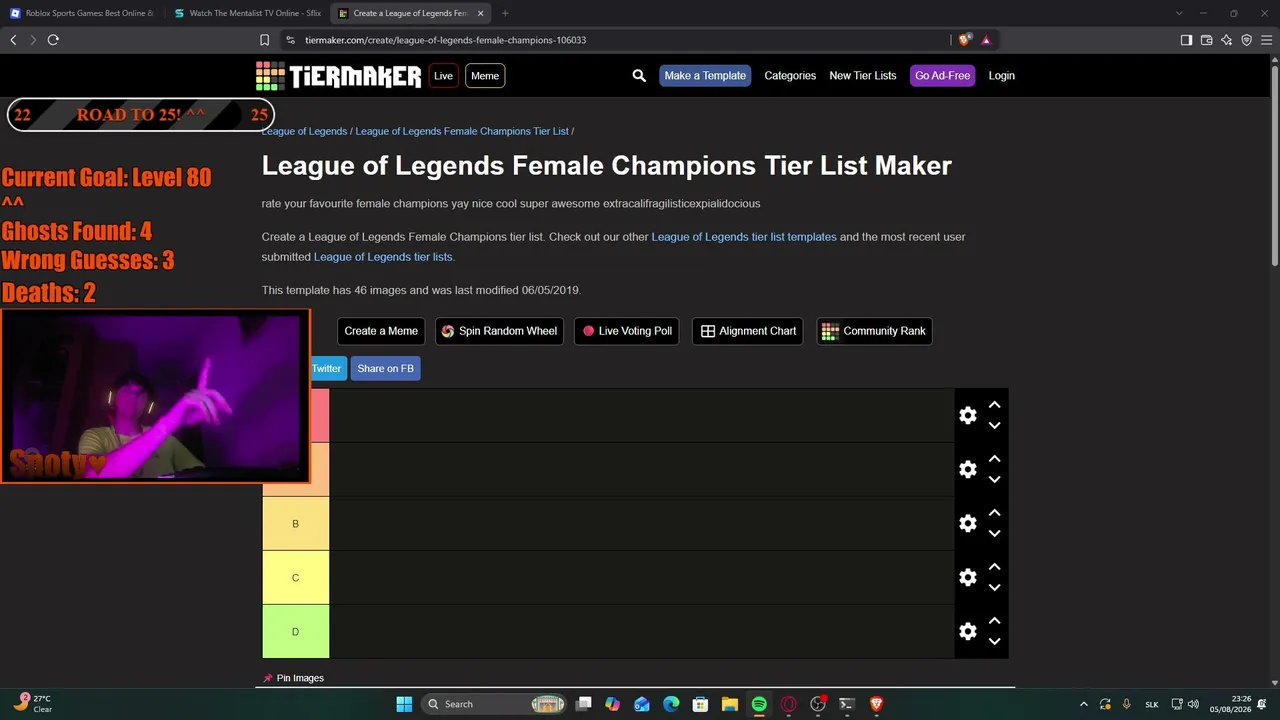Bookmark this page with the bookmark icon
This screenshot has width=1280, height=720.
pyautogui.click(x=264, y=40)
